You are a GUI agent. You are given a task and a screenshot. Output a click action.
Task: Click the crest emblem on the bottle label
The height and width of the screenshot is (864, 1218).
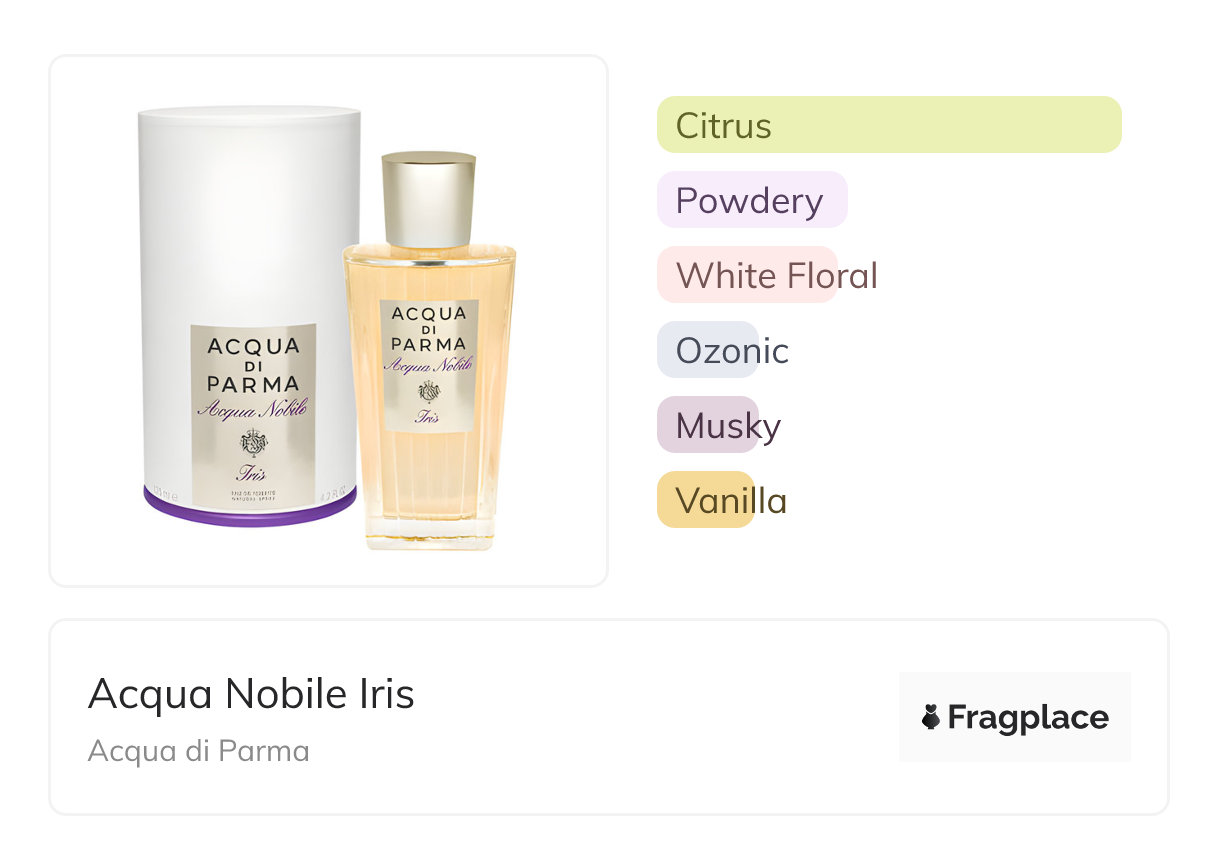tap(429, 392)
